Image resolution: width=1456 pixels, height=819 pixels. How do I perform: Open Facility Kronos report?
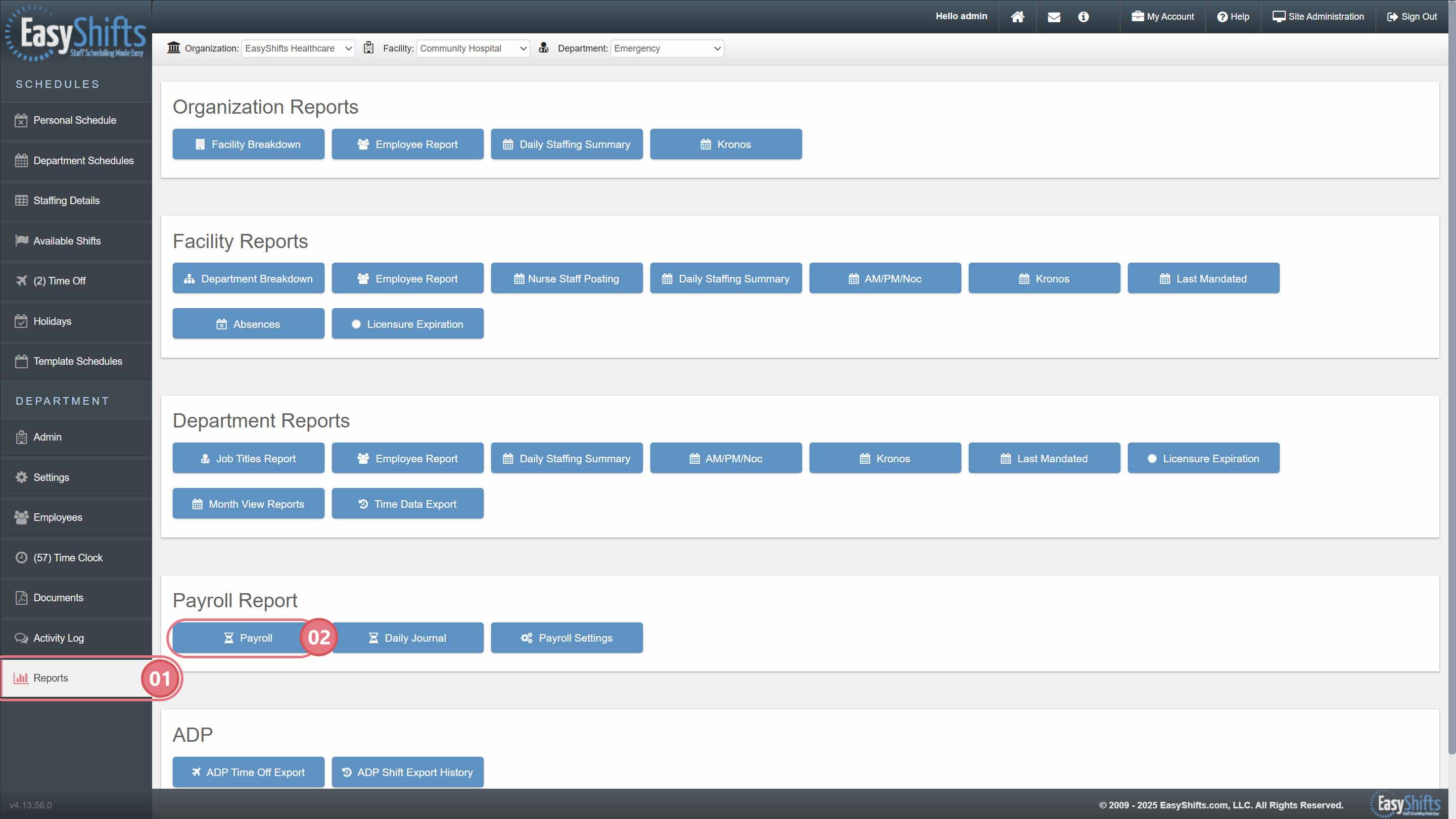click(x=1044, y=278)
